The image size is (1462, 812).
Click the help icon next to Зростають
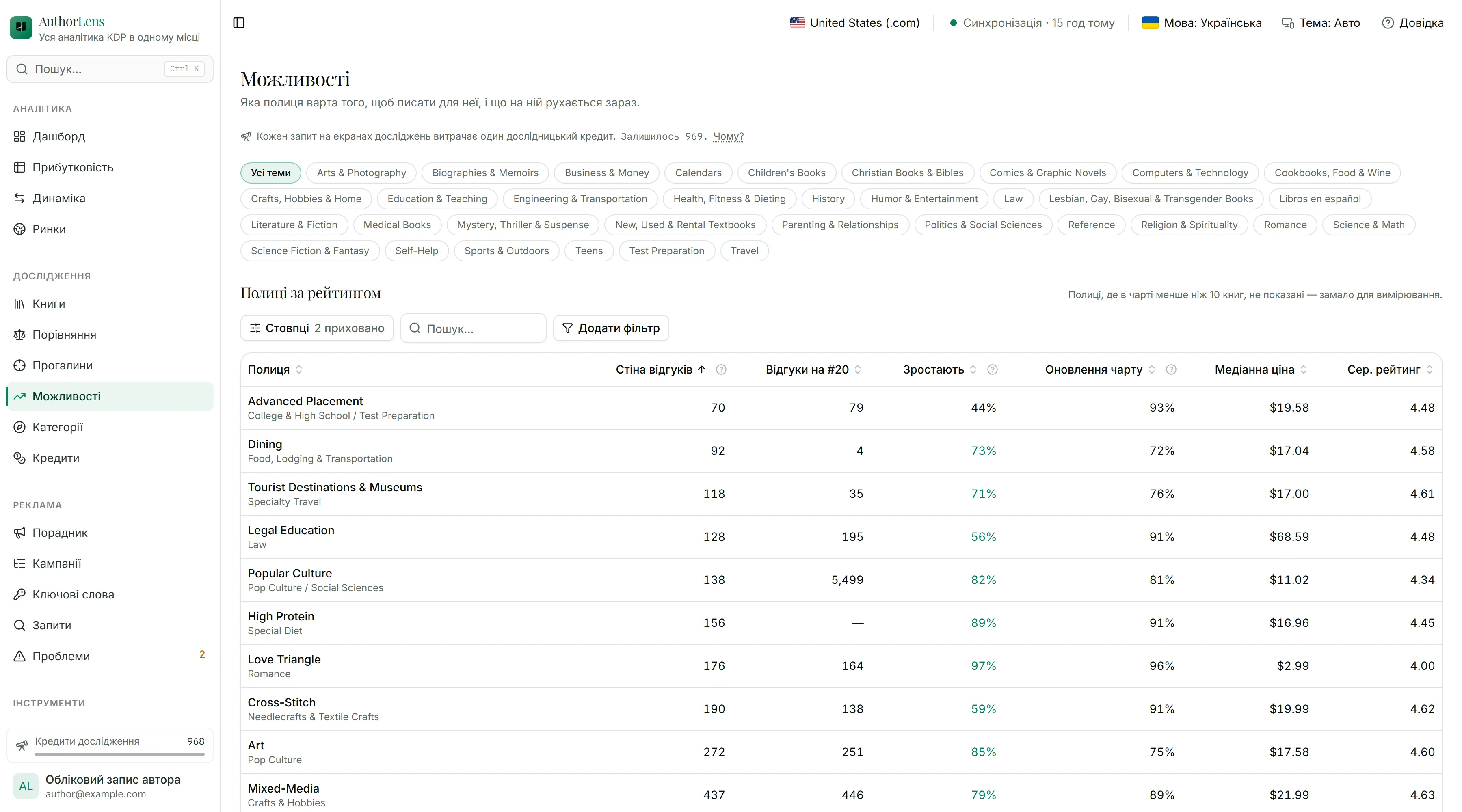[992, 369]
